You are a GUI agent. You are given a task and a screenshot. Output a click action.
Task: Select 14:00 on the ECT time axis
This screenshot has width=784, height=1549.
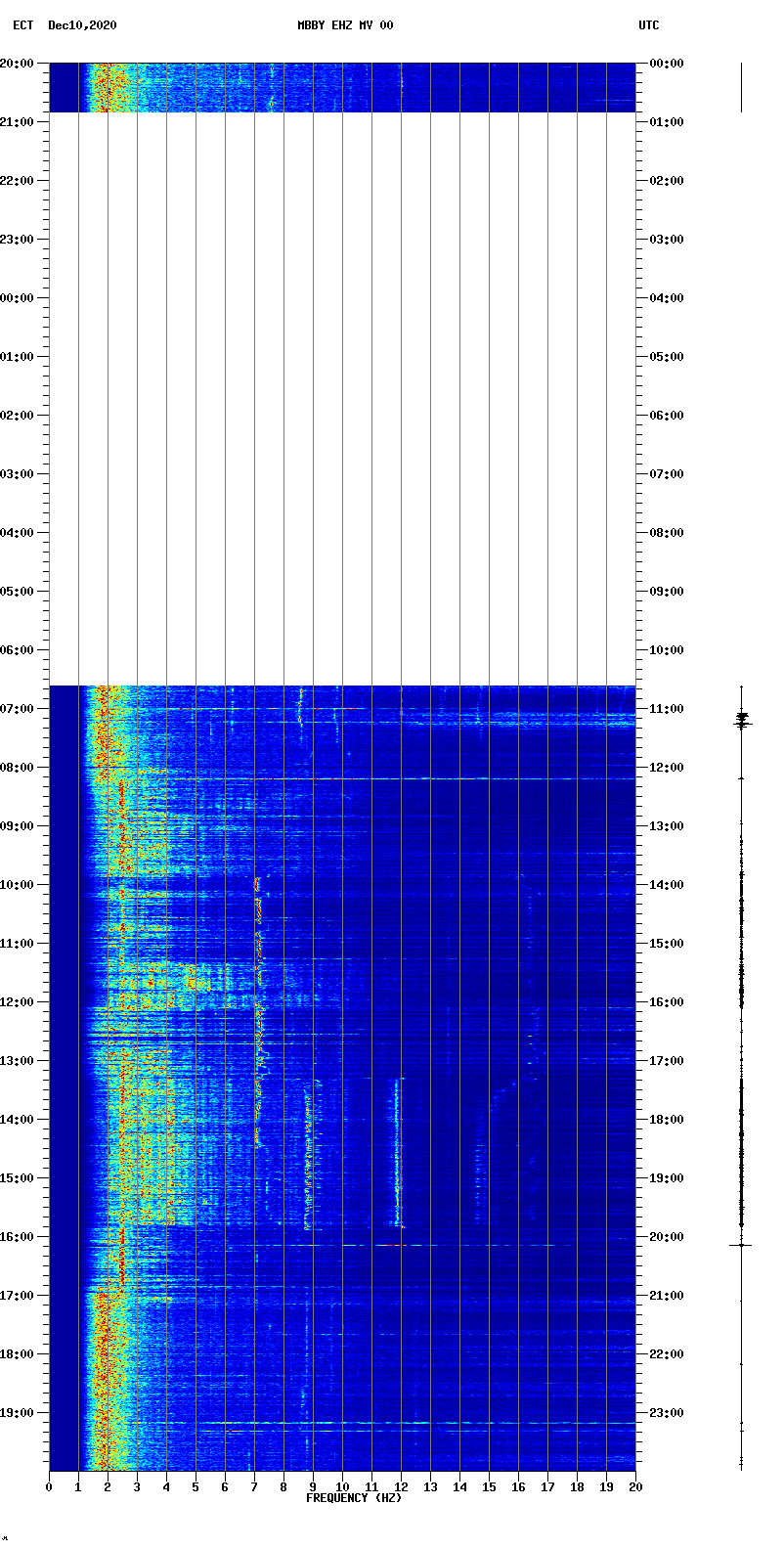[x=18, y=1120]
